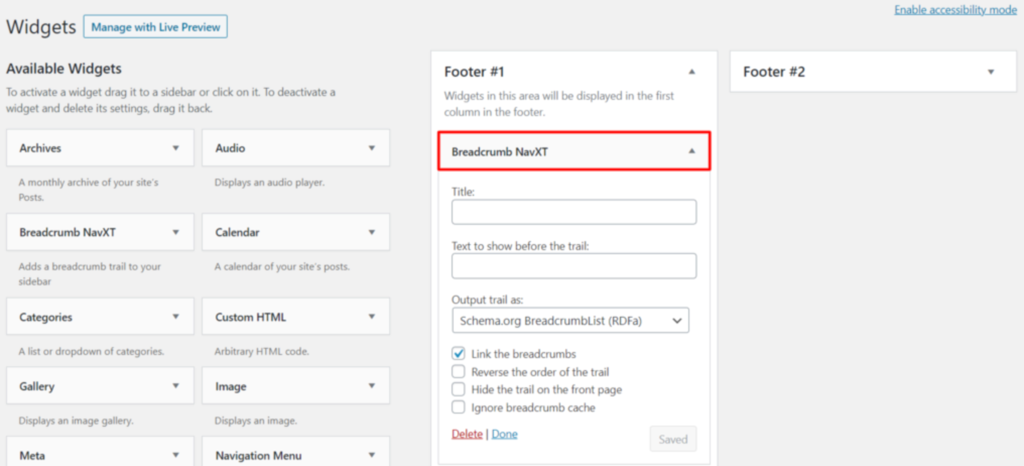Check Hide the trail on the front page
The image size is (1024, 466).
pos(459,390)
